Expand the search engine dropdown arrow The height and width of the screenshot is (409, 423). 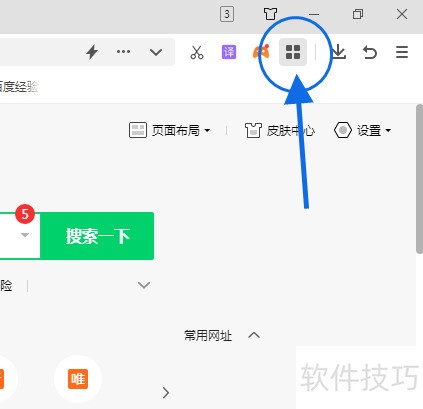tap(25, 235)
